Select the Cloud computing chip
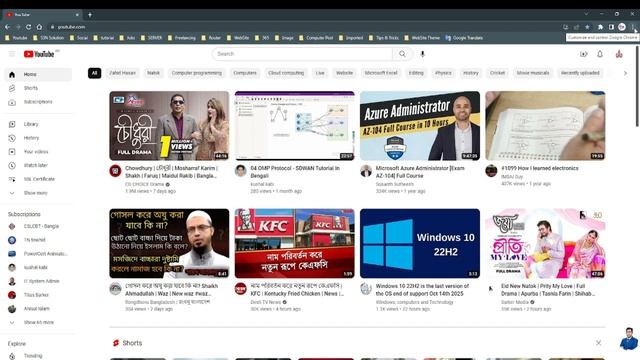Viewport: 640px width, 360px height. [286, 73]
